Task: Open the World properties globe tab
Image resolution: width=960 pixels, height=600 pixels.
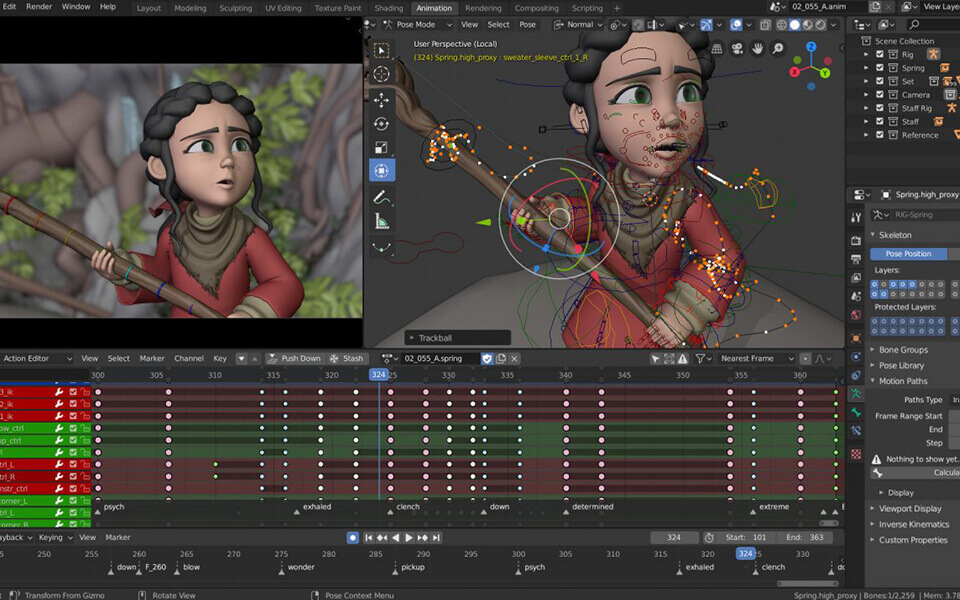Action: point(856,315)
